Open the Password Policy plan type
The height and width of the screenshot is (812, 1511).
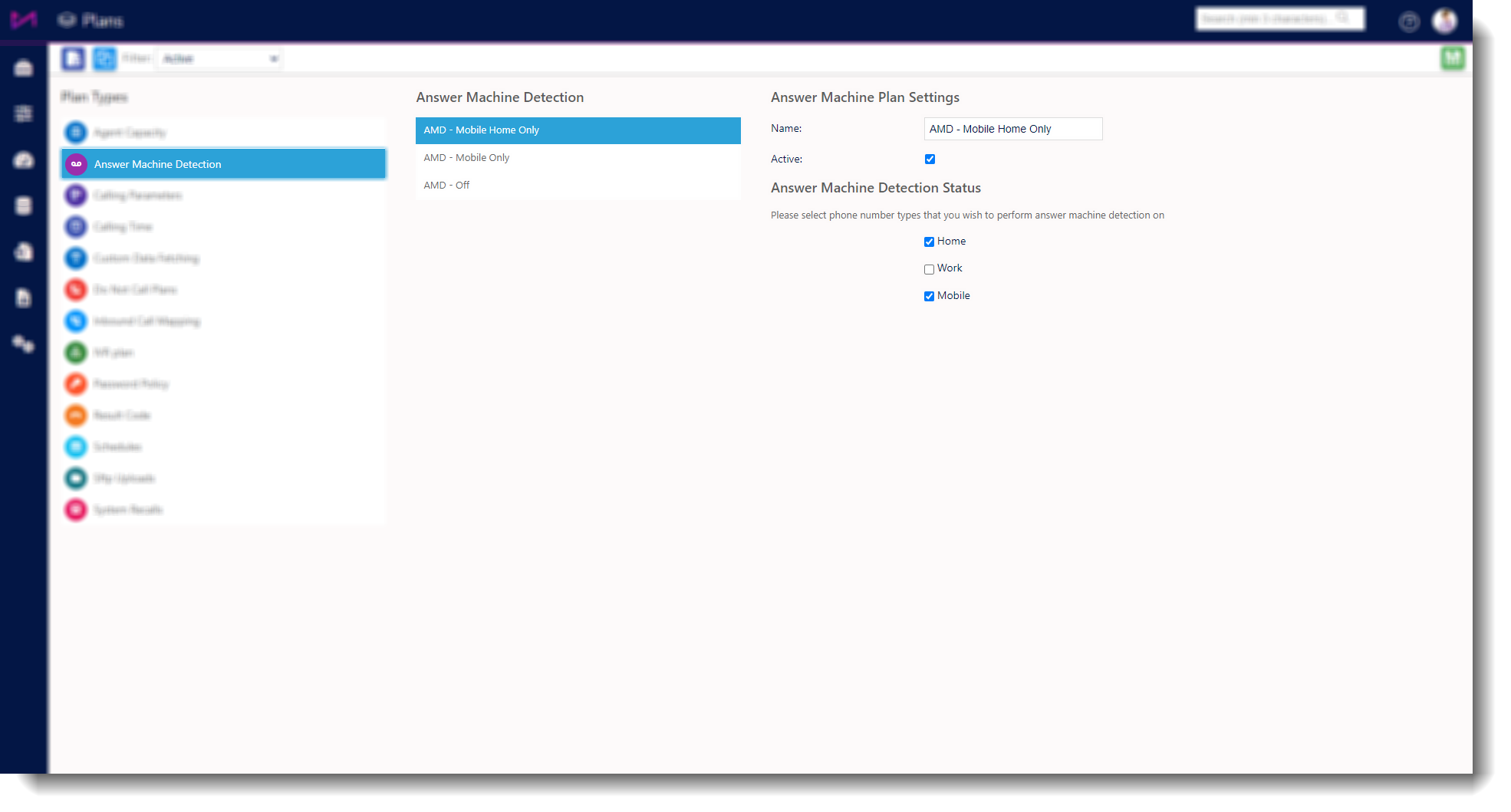tap(223, 384)
